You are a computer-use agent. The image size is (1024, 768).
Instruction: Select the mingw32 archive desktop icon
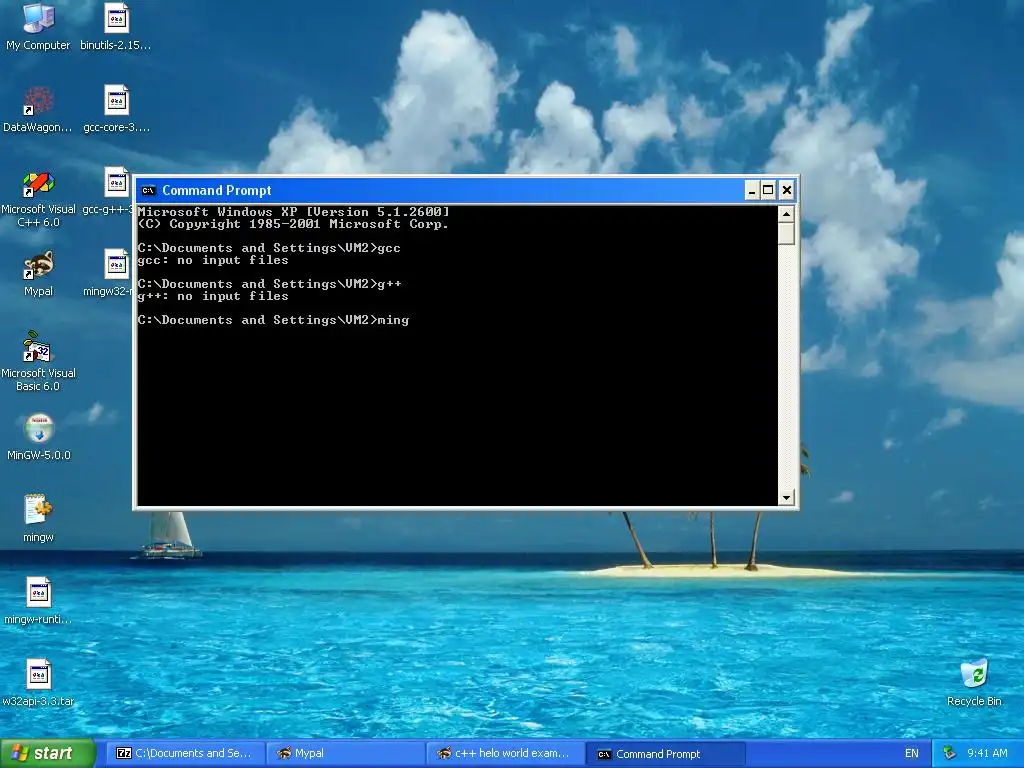click(x=116, y=265)
